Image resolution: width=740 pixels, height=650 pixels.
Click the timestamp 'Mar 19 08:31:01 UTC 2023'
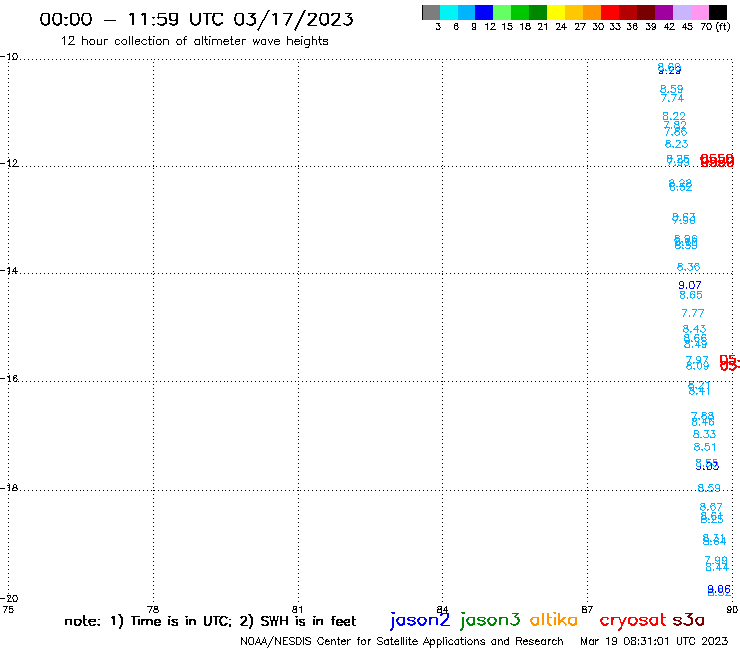click(654, 641)
